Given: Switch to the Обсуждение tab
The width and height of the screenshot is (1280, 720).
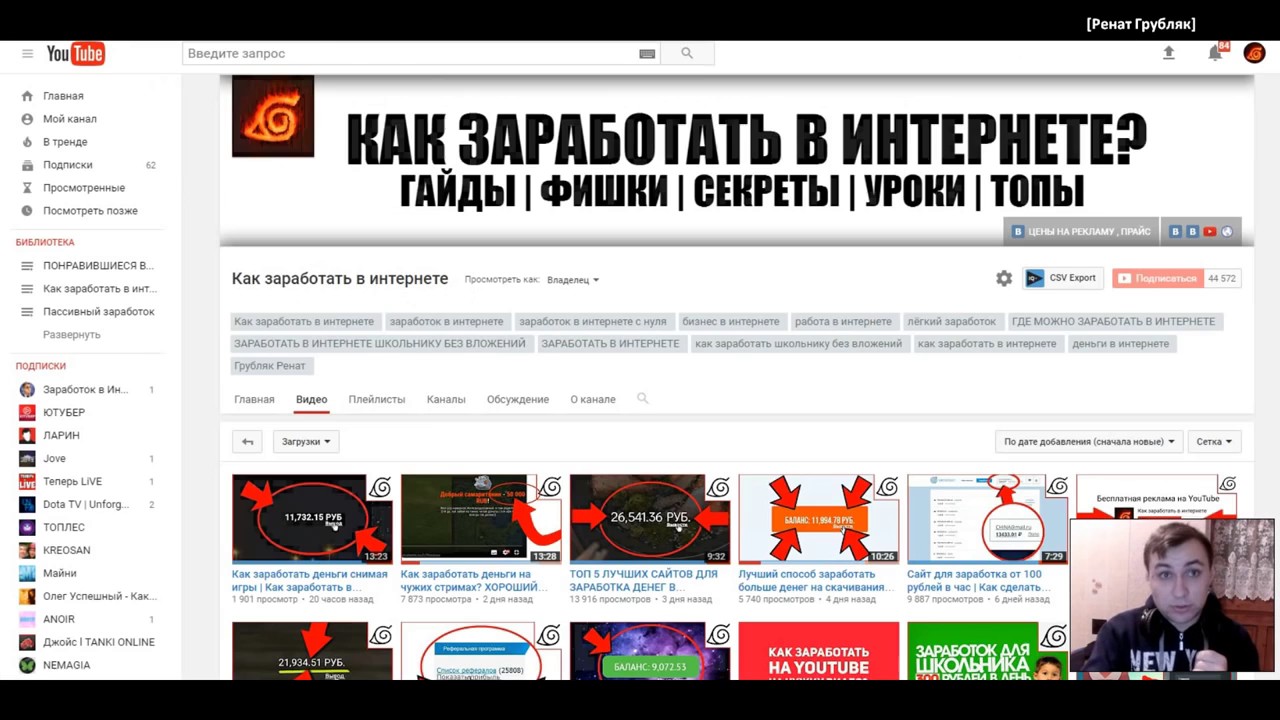Looking at the screenshot, I should coord(518,399).
